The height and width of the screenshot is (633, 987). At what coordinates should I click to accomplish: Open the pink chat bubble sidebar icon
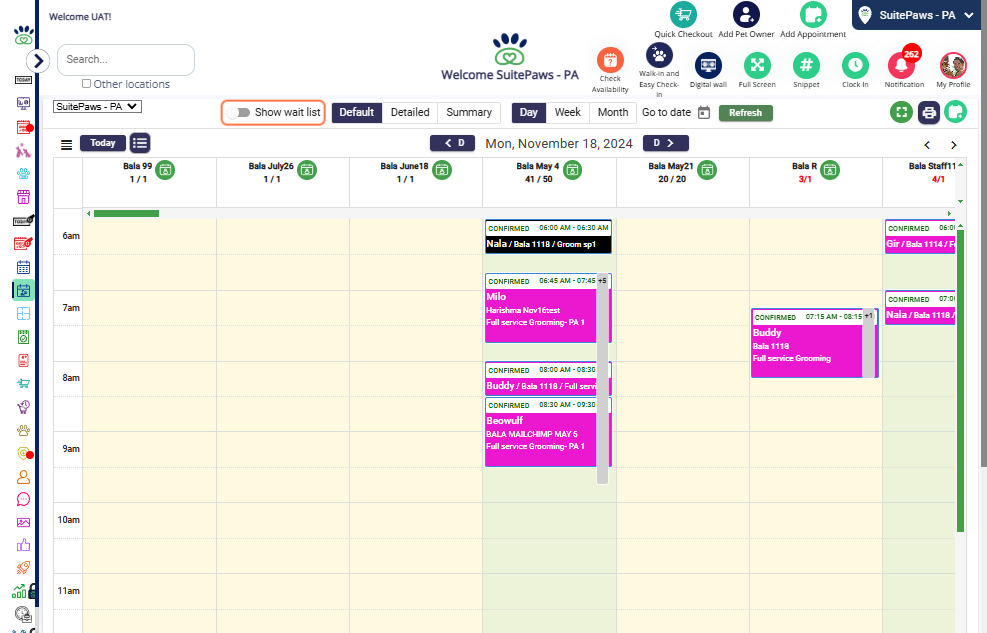pos(23,500)
